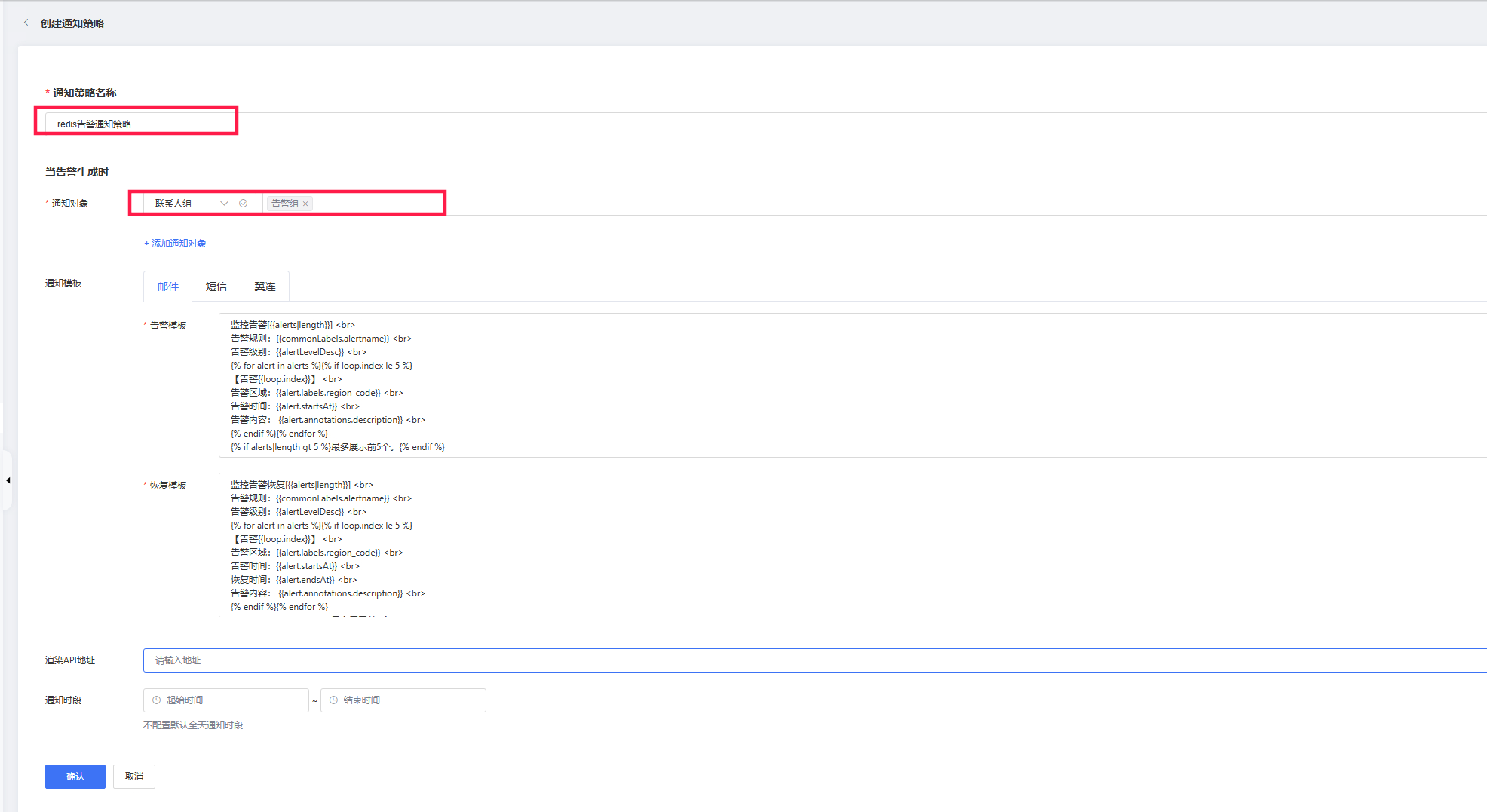Click the clock icon in 起始时间 field

coord(157,700)
